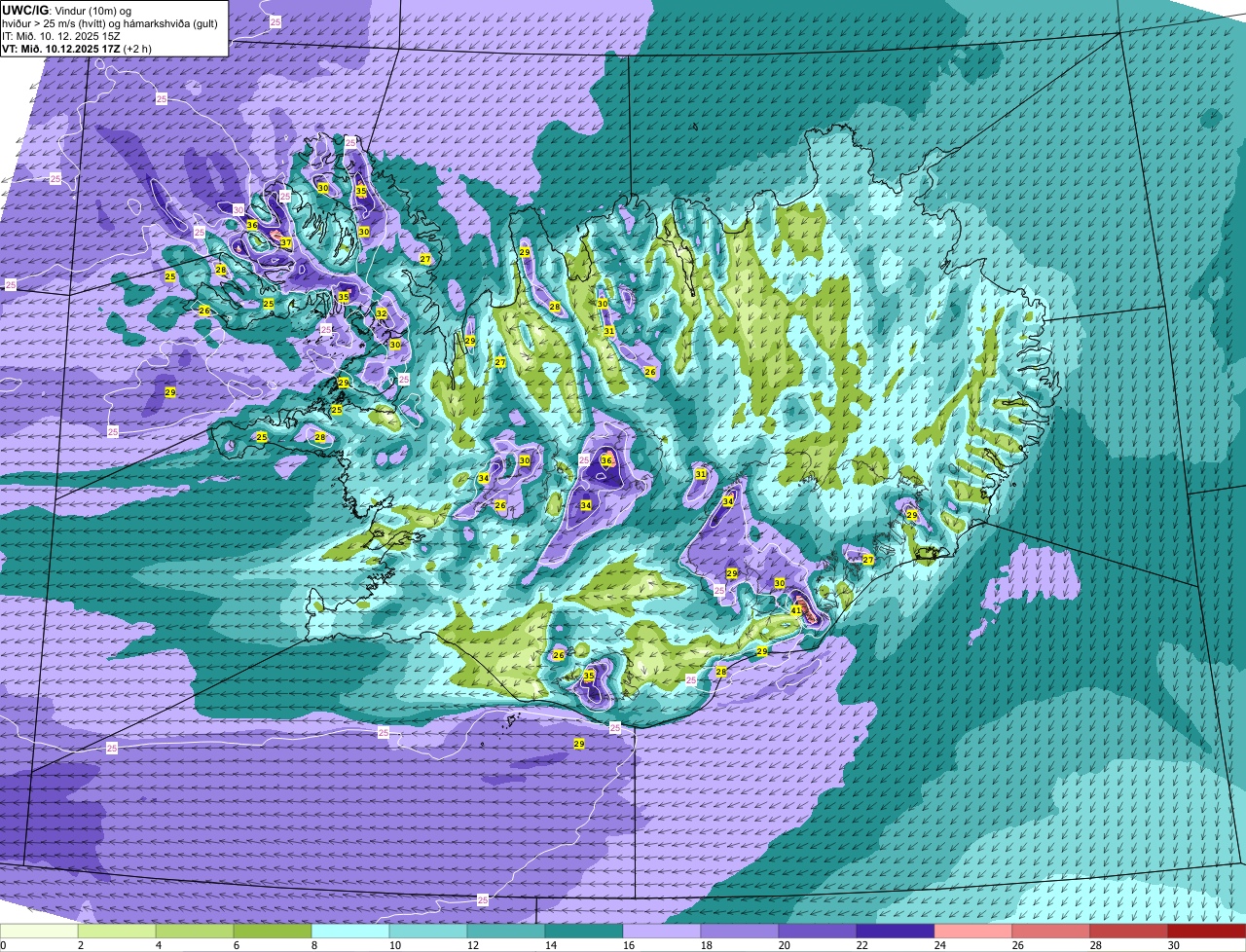1246x952 pixels.
Task: Pick the dark red above-30 scale swatch
Action: coord(1207,932)
